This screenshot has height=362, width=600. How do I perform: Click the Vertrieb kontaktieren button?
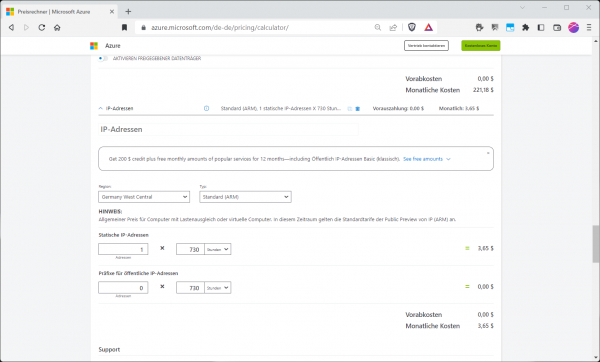[x=426, y=46]
